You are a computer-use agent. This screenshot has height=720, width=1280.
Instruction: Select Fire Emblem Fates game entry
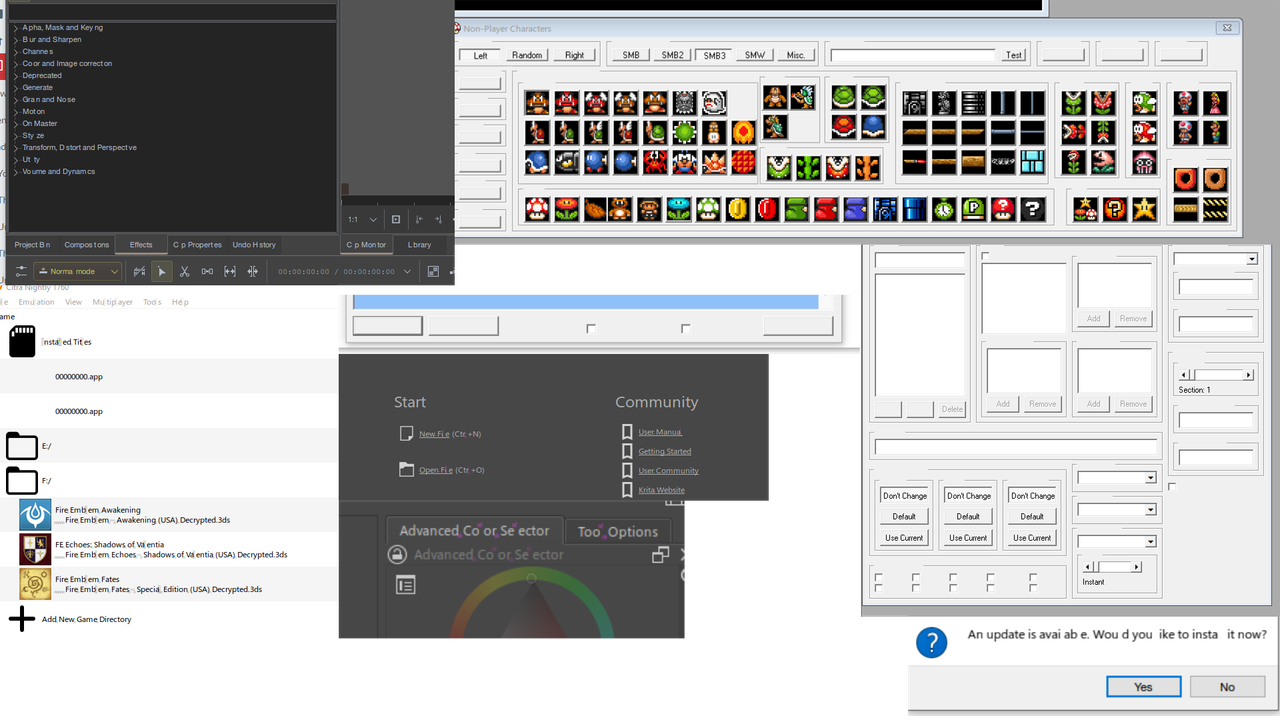[170, 584]
